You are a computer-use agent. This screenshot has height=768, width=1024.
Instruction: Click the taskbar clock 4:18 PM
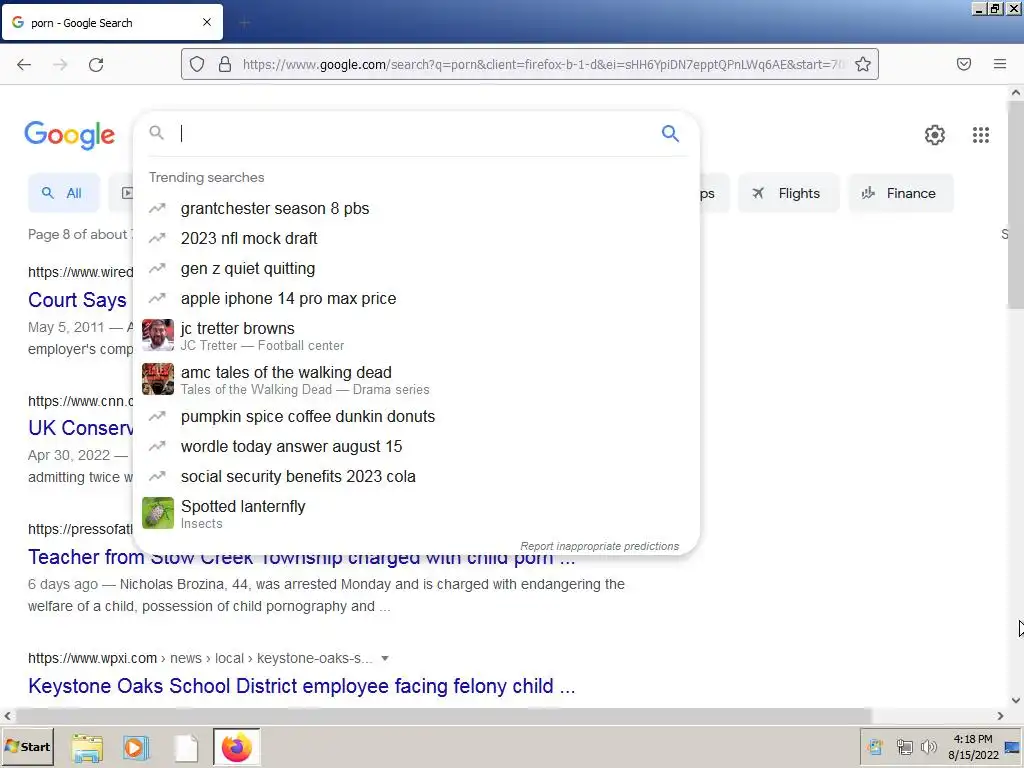pos(972,739)
